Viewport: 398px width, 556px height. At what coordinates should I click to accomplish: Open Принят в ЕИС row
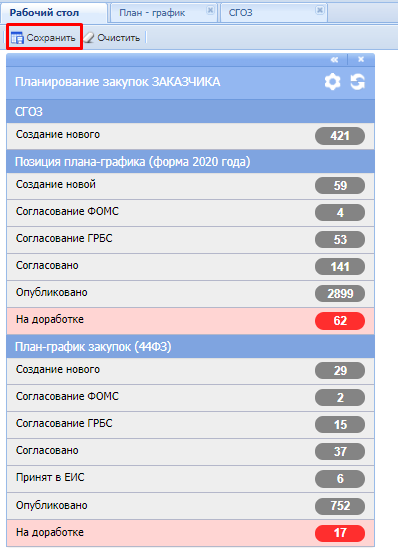pos(190,478)
